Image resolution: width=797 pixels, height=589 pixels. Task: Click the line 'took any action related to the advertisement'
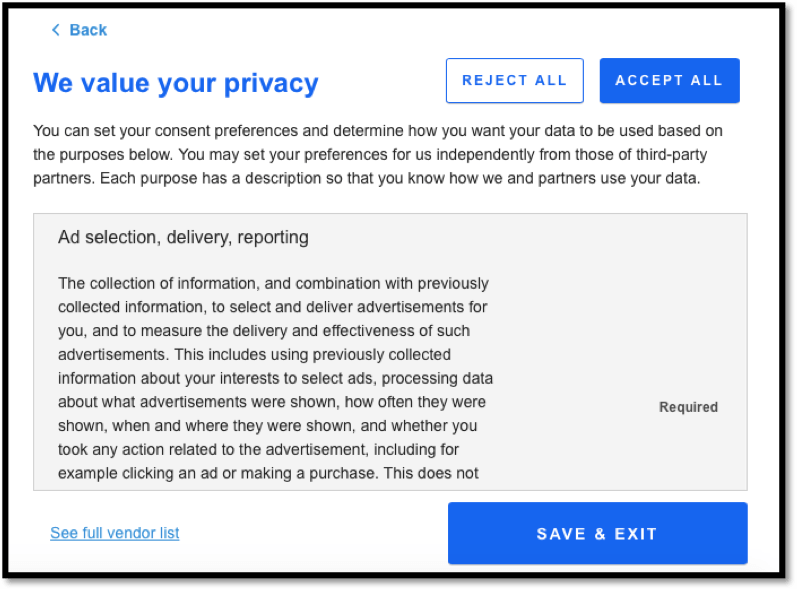259,450
